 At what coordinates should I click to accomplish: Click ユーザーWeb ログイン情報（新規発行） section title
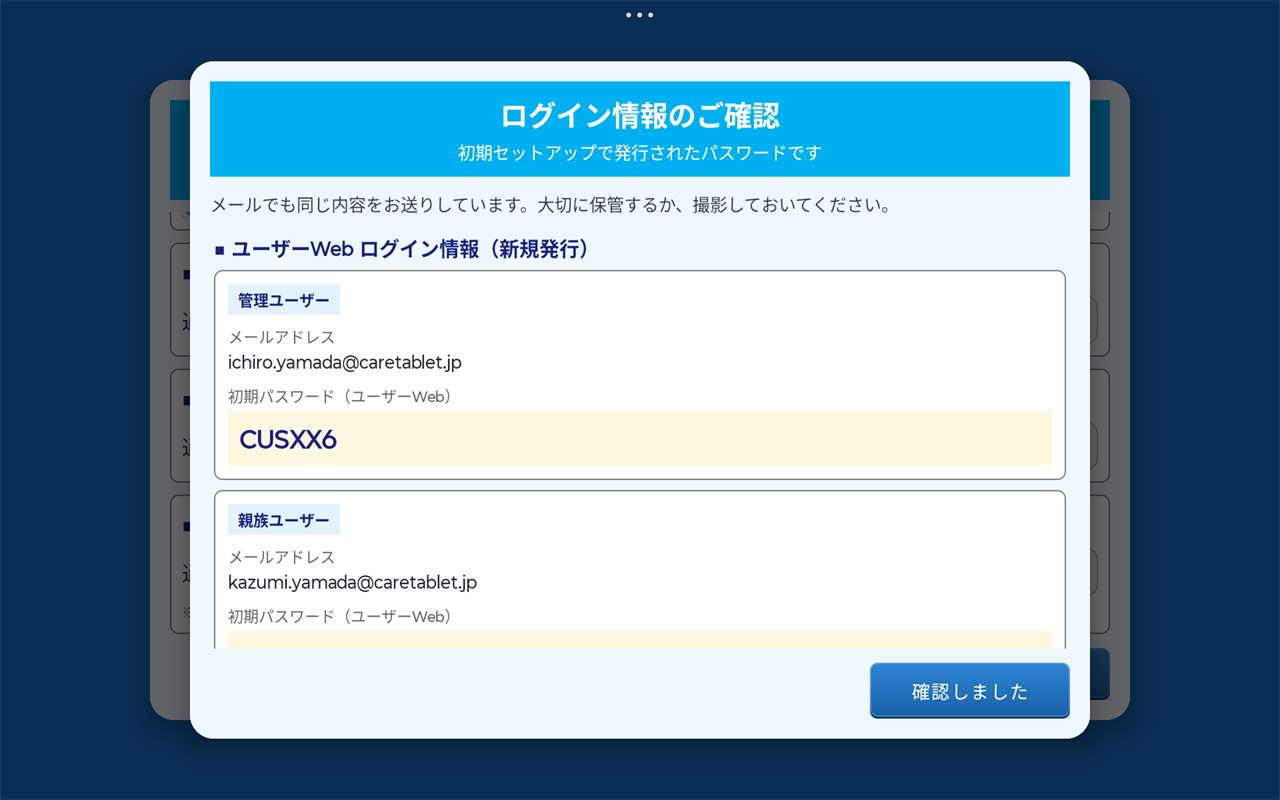(403, 250)
